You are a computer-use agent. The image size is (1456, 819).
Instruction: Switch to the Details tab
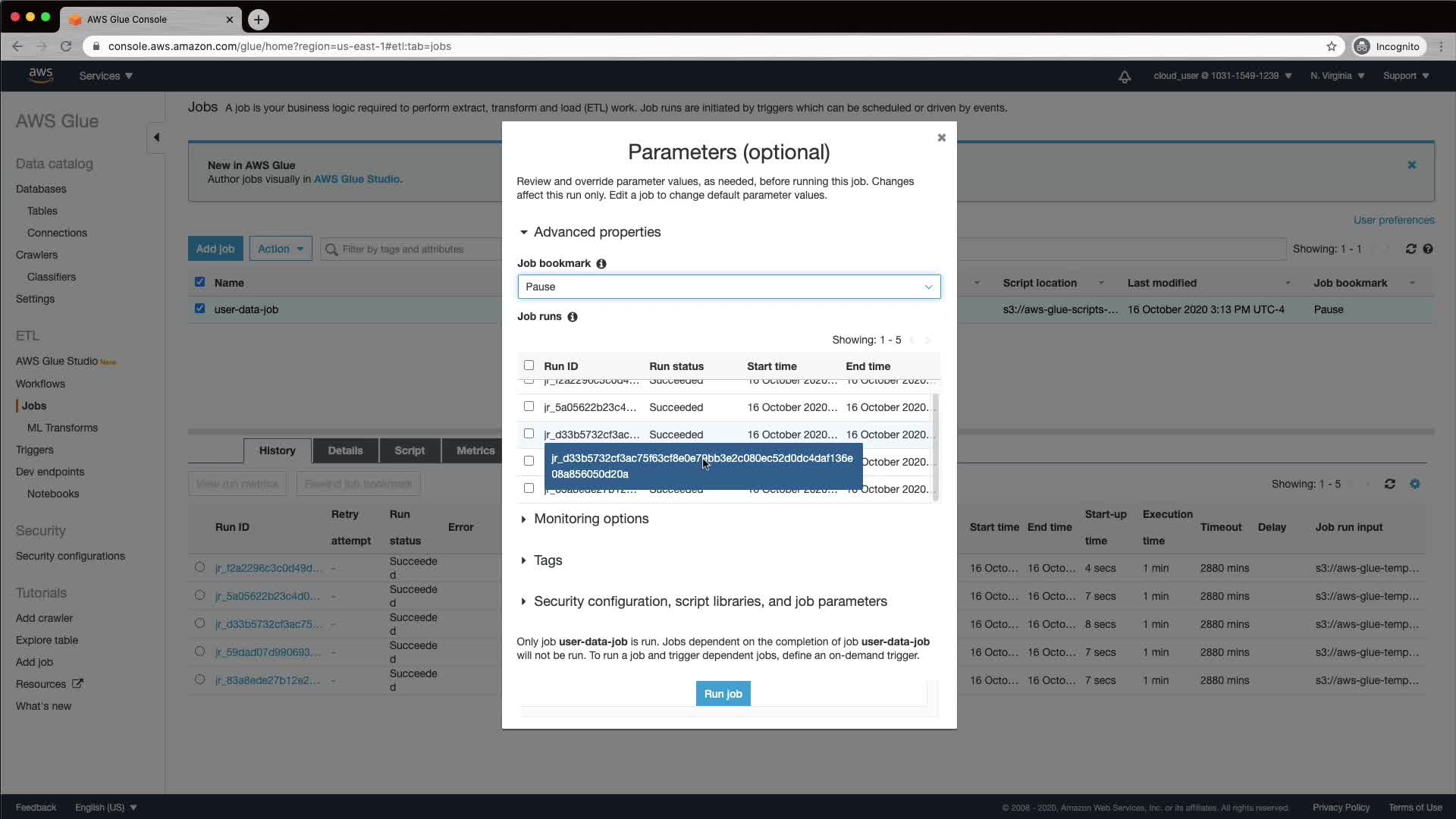tap(345, 450)
